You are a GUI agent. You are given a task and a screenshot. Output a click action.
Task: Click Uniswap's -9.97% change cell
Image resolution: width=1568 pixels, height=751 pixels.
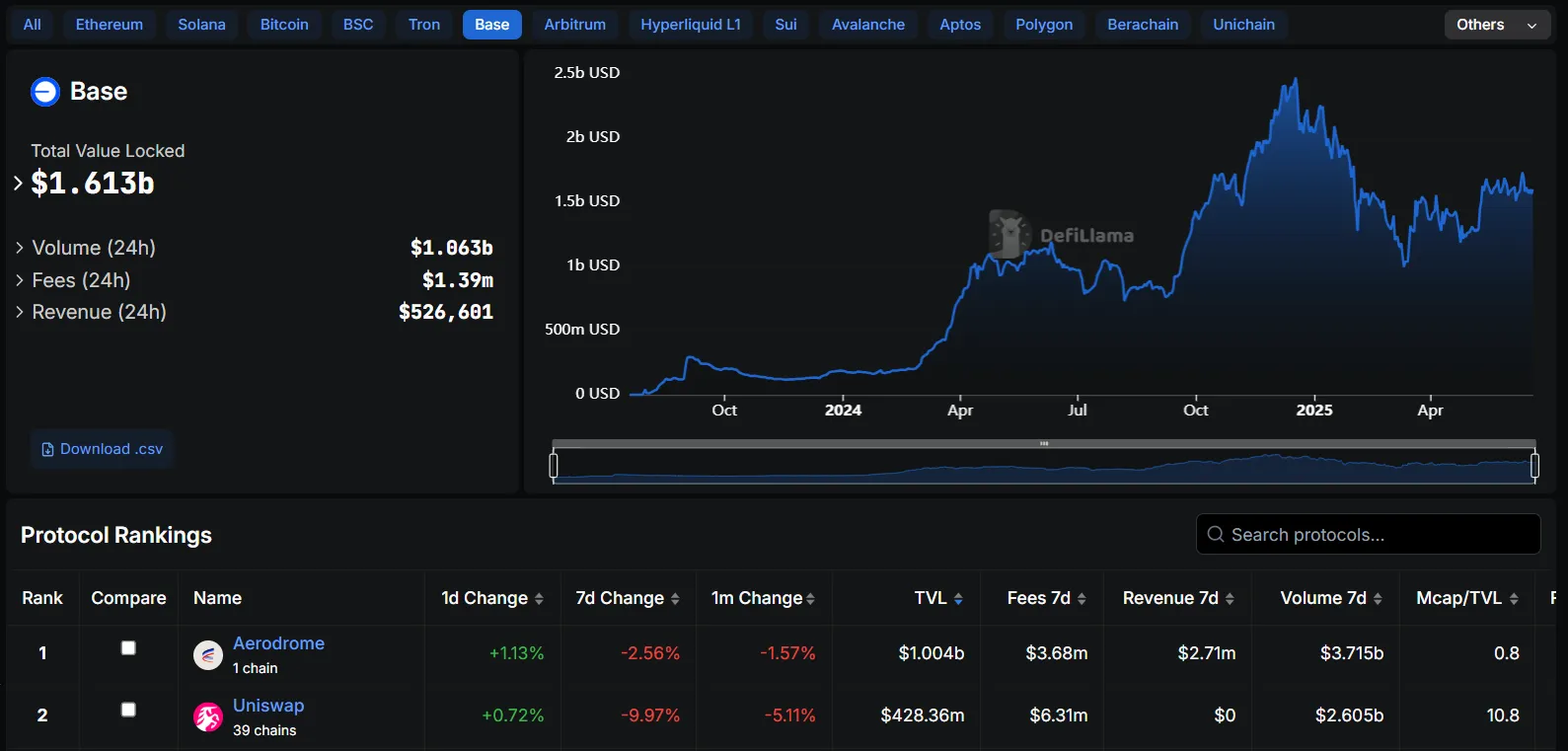(x=650, y=715)
